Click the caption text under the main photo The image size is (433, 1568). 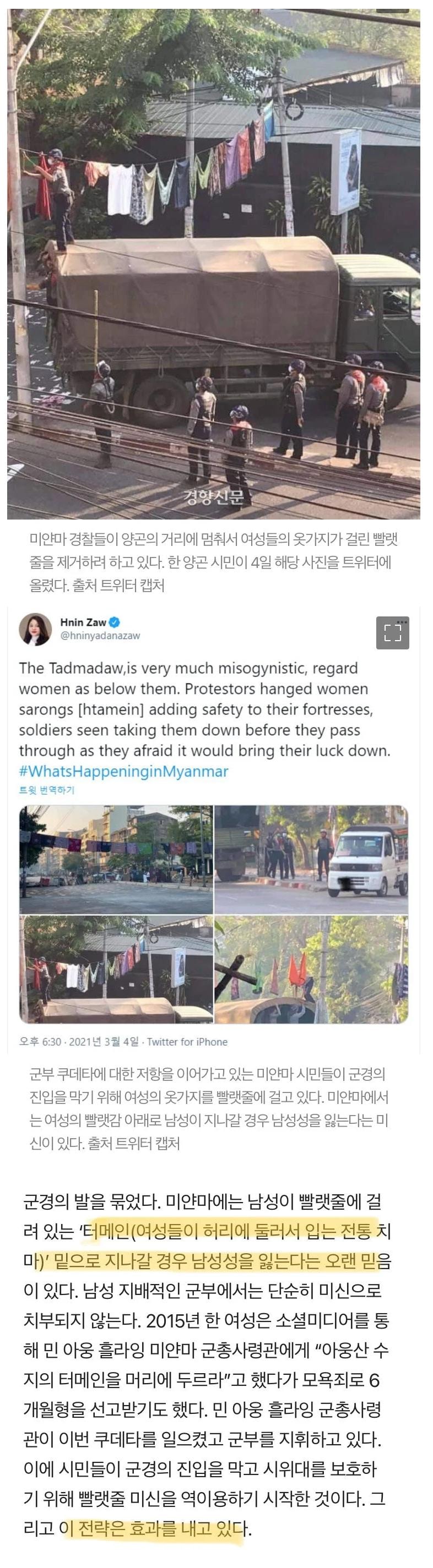(x=214, y=562)
